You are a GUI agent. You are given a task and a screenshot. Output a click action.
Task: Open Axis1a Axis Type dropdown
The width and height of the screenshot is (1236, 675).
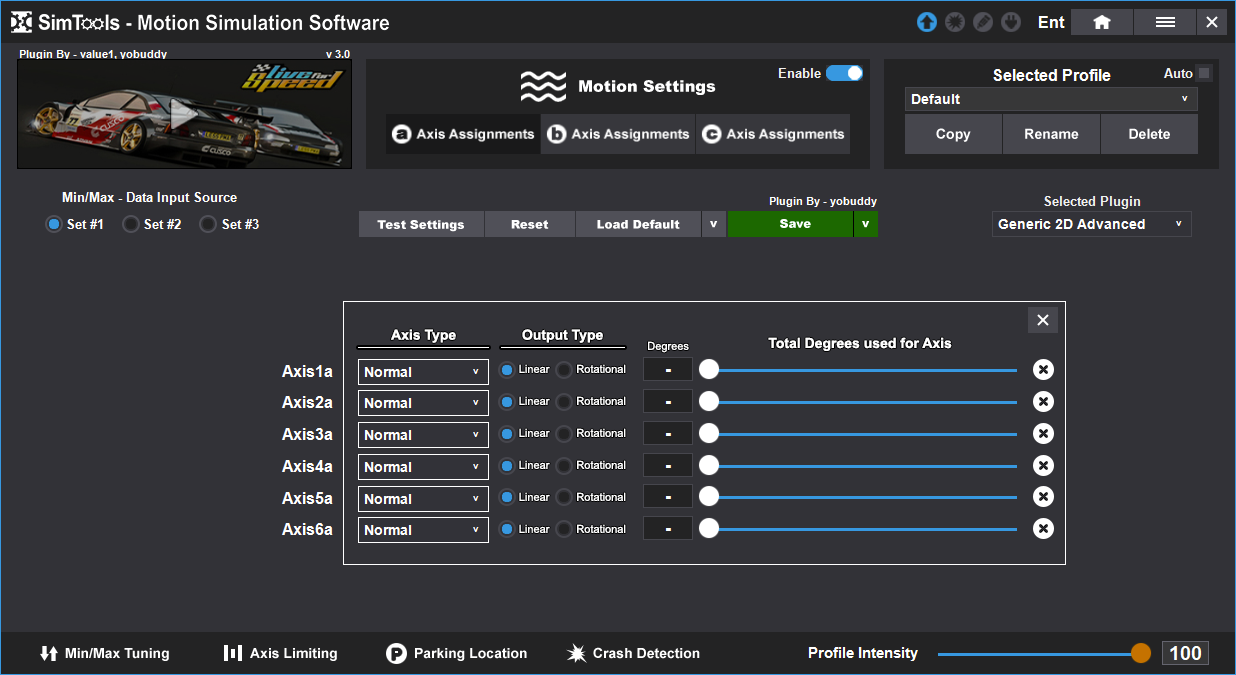pyautogui.click(x=423, y=372)
